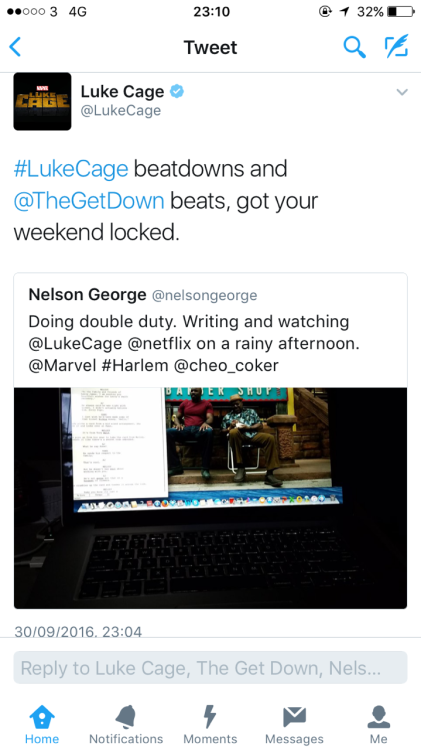Tap the blue verified badge
421x750 pixels.
(x=177, y=91)
